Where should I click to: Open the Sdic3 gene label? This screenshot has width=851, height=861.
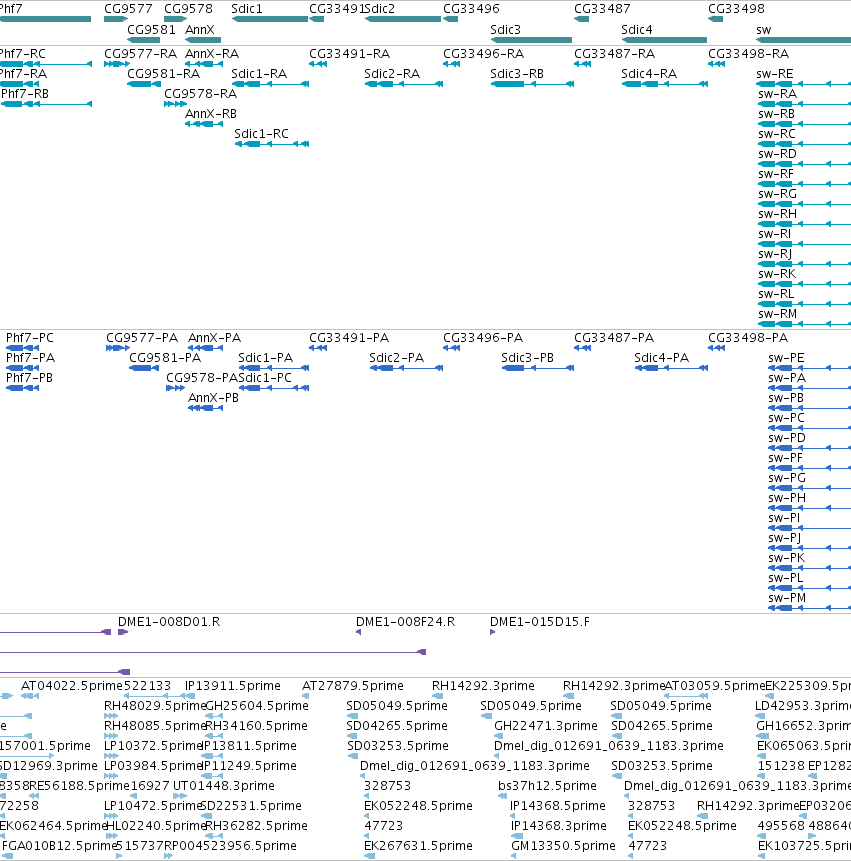tap(505, 30)
